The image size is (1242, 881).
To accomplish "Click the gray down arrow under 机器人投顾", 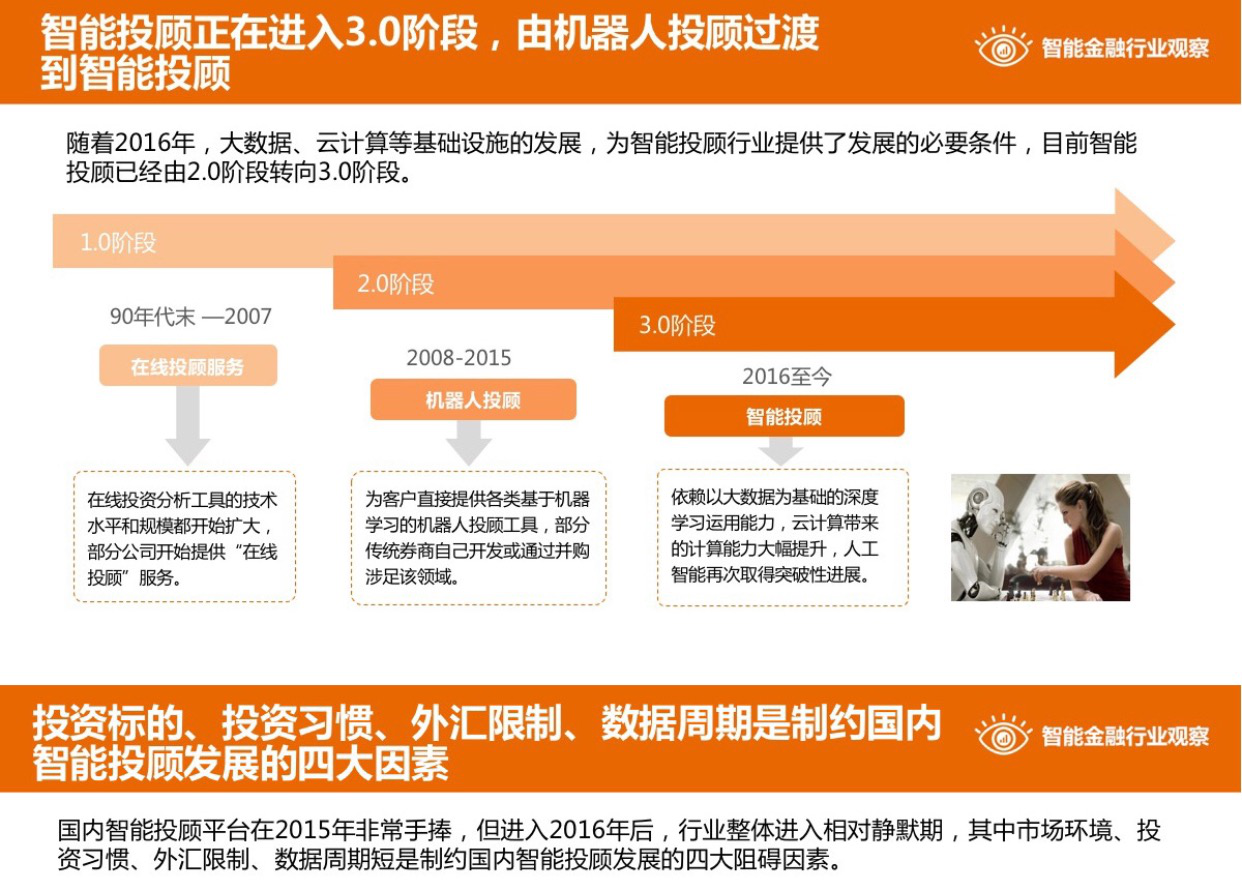I will [469, 443].
